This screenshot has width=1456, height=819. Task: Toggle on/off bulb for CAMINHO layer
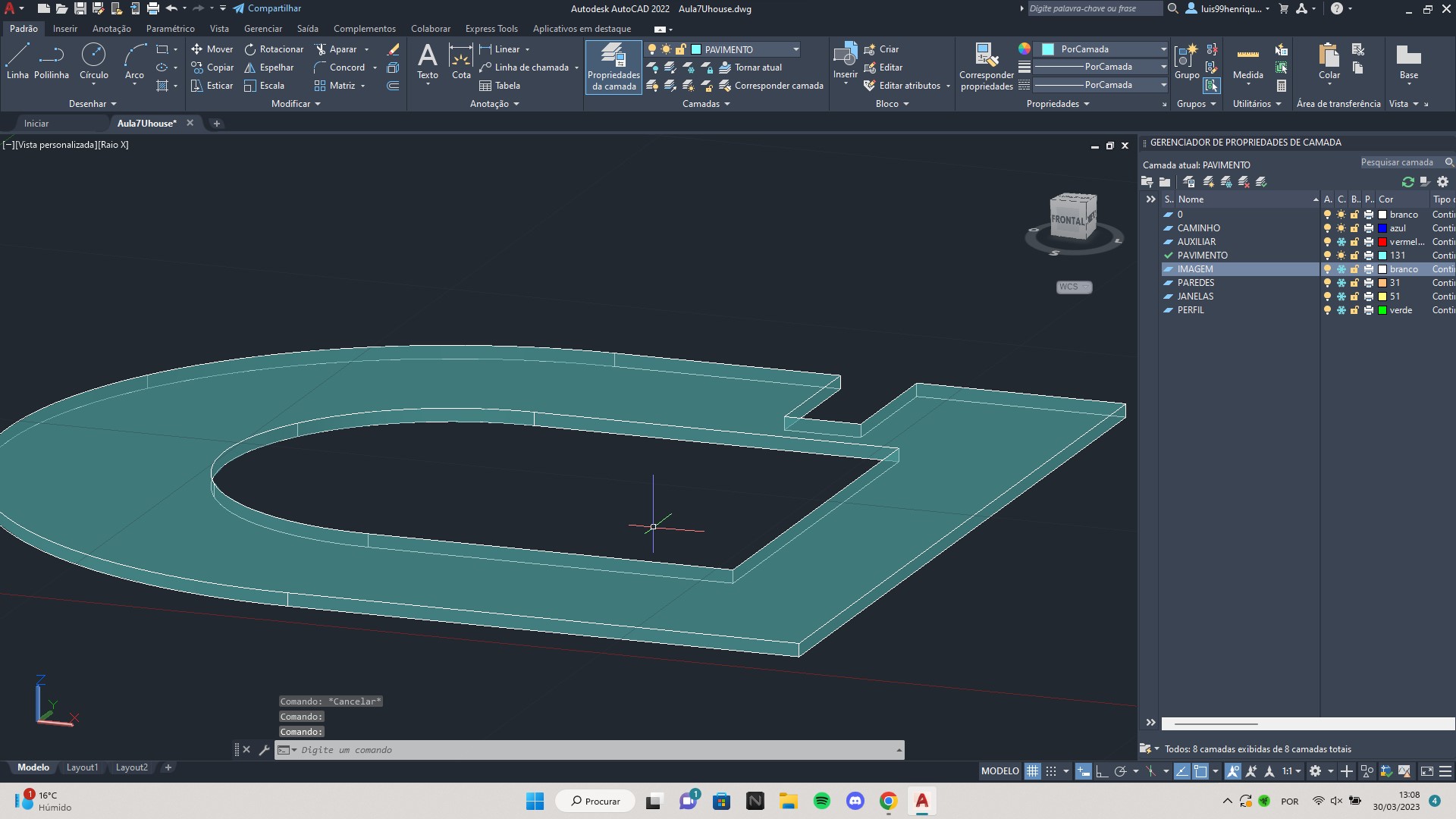pyautogui.click(x=1327, y=228)
